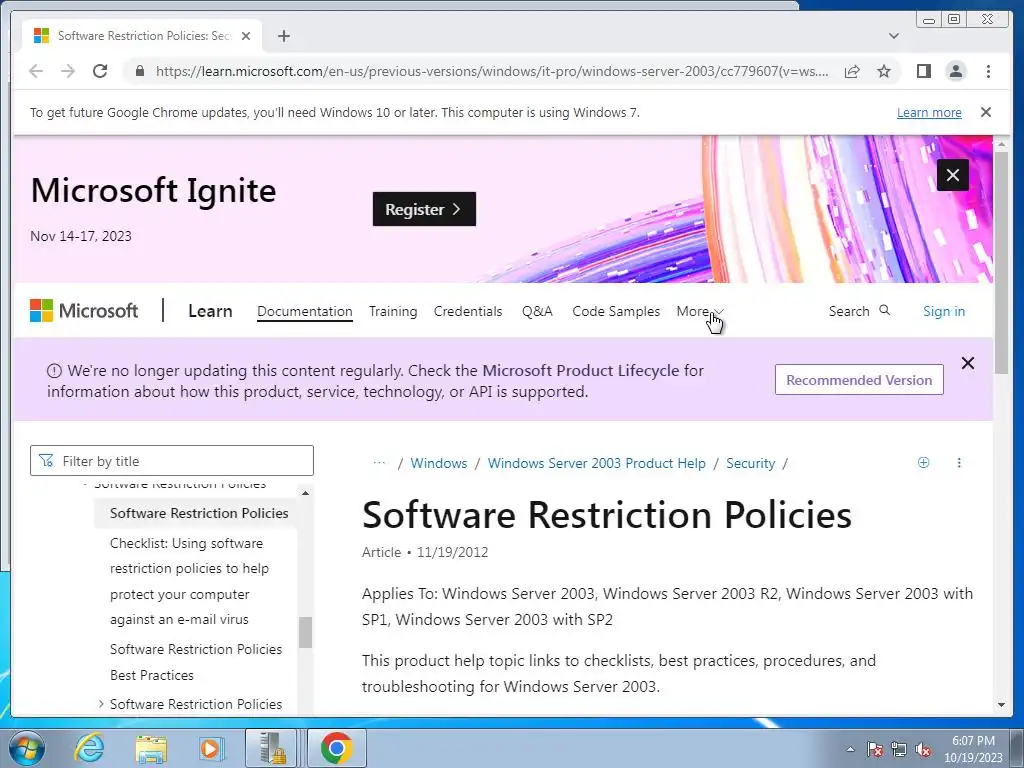Open the Q&A nav item

pos(537,312)
